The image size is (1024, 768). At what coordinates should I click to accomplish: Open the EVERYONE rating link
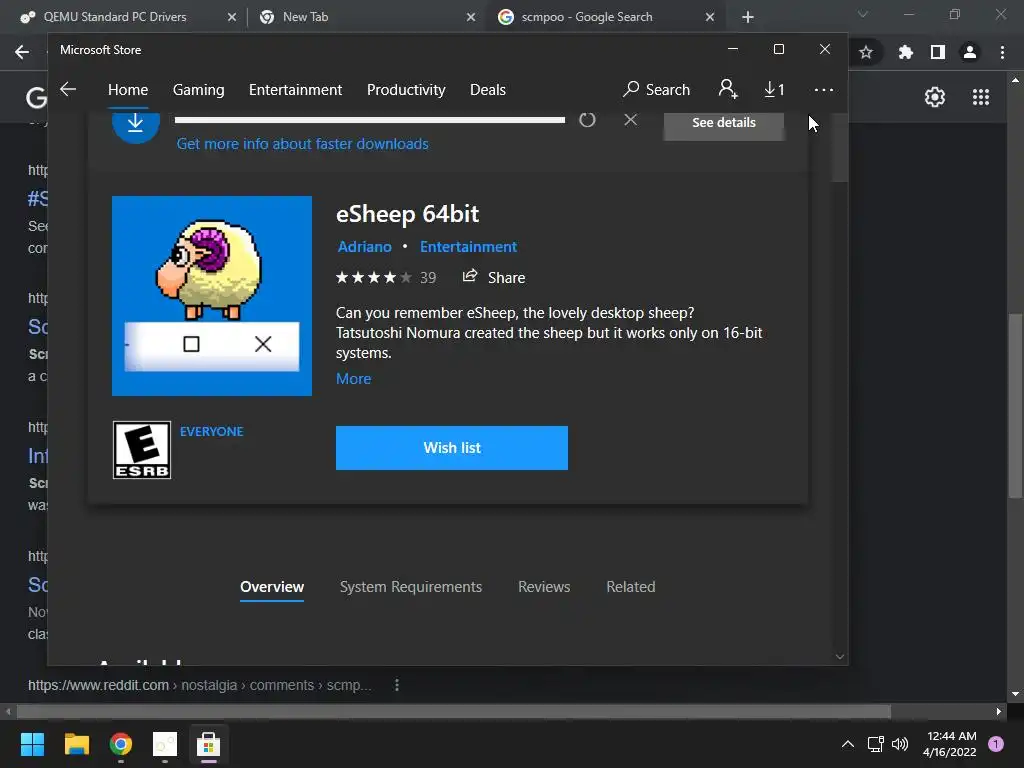[x=212, y=432]
